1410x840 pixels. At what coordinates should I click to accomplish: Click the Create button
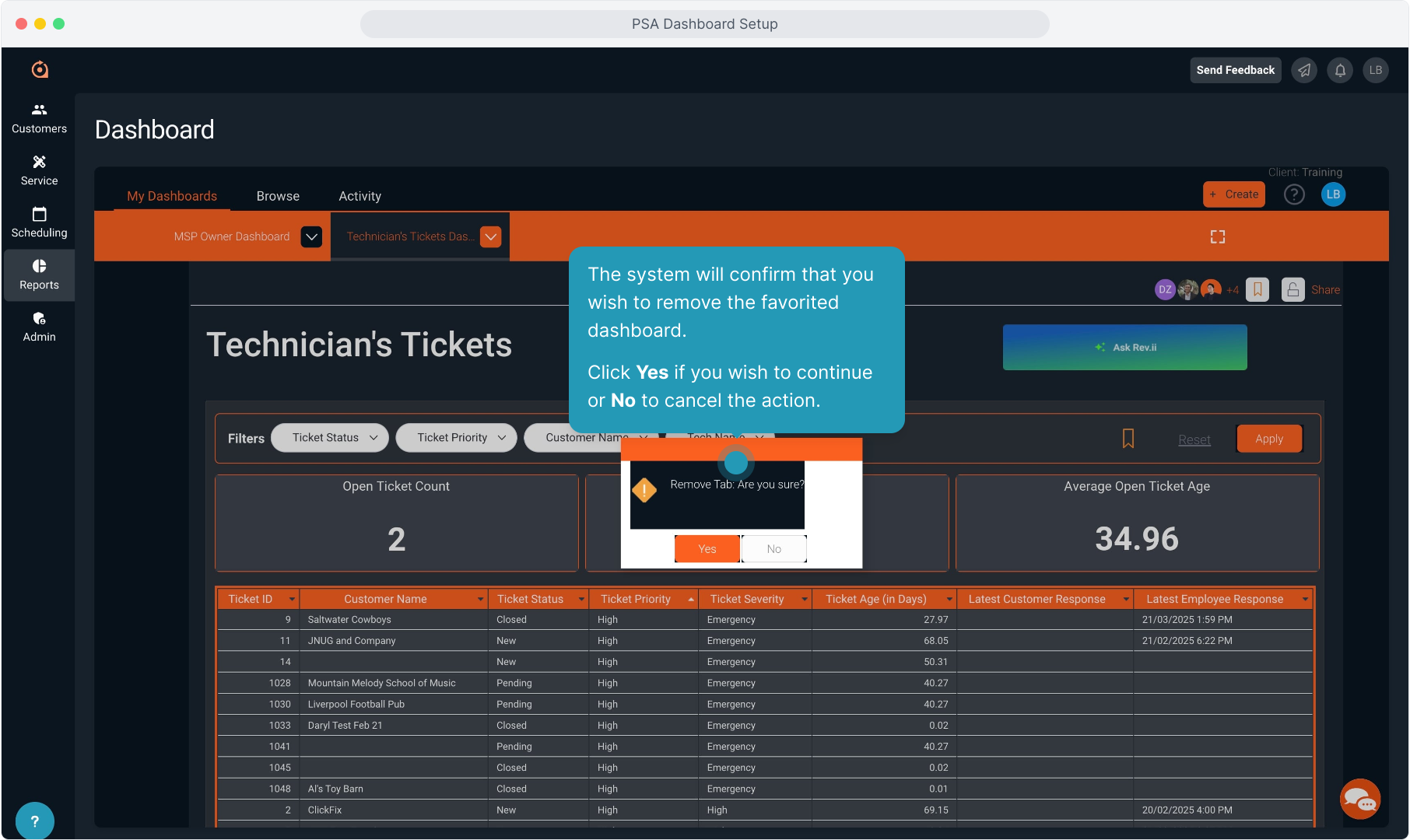(x=1234, y=194)
